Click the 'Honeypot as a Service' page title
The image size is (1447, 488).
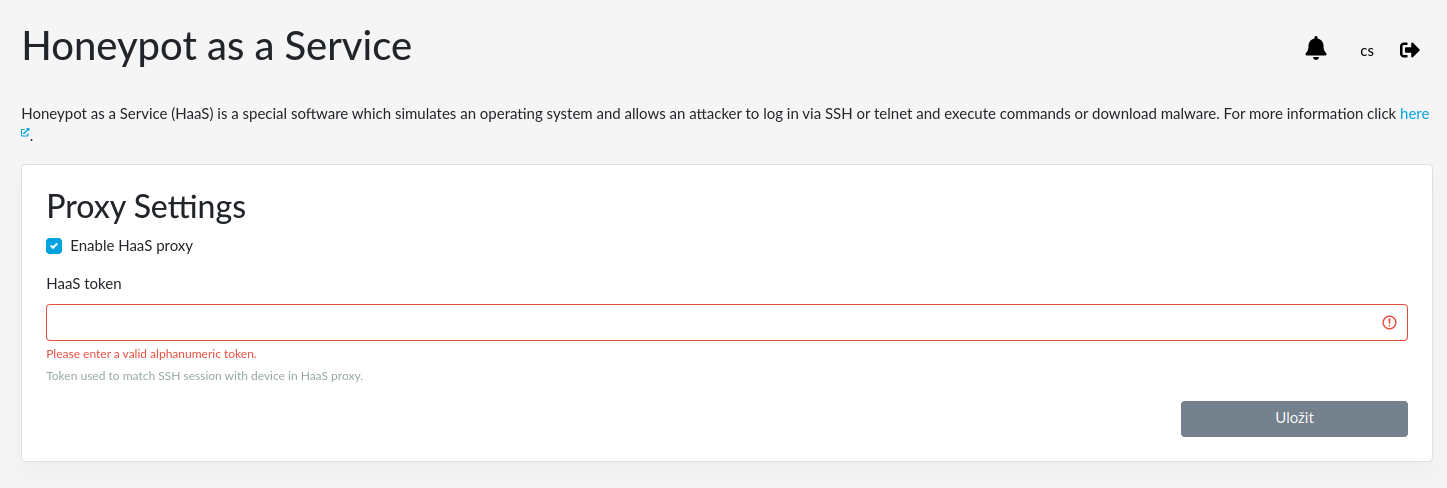[x=217, y=46]
